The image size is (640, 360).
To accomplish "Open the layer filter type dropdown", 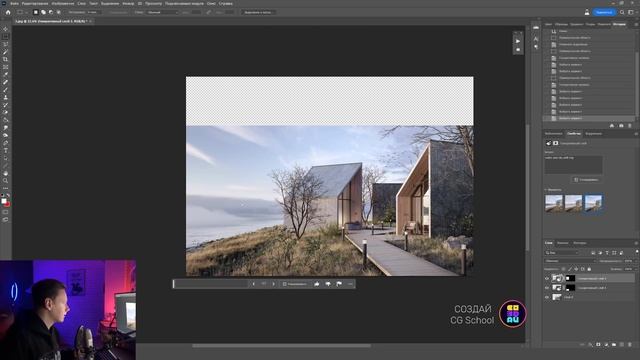I will coord(562,253).
